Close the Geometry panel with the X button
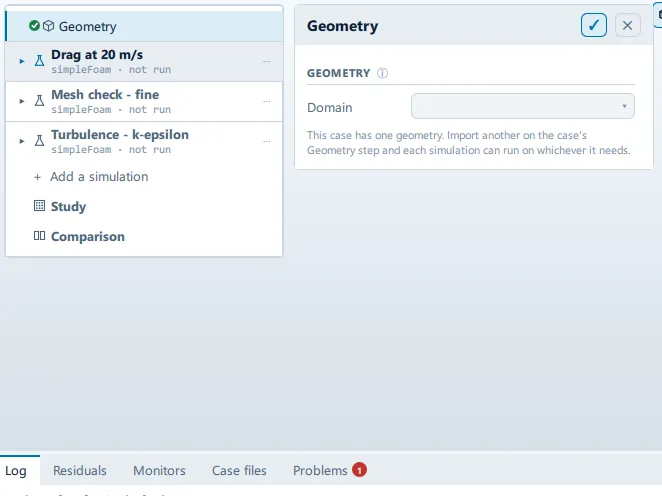Image resolution: width=662 pixels, height=496 pixels. click(x=627, y=25)
